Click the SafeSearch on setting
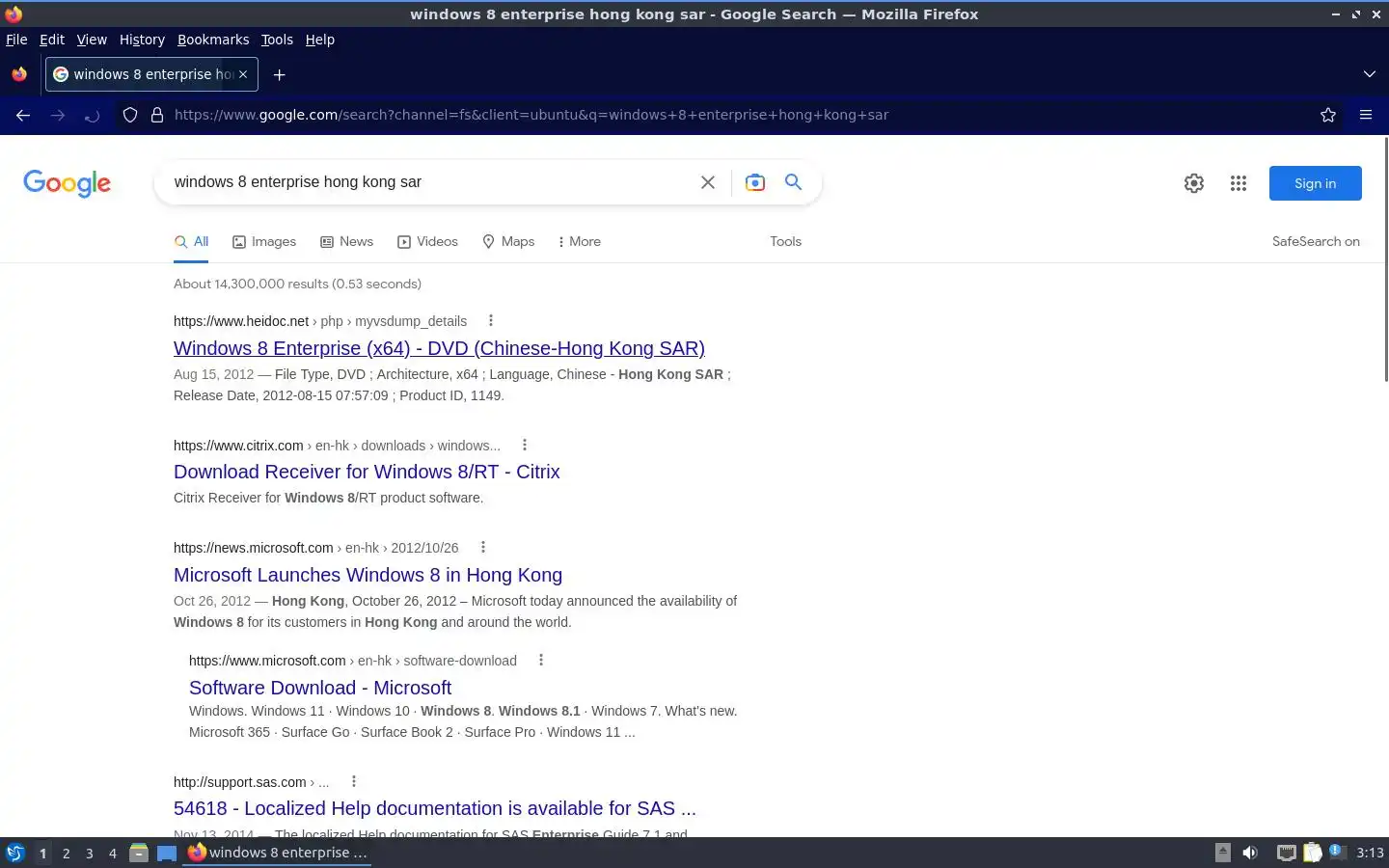The width and height of the screenshot is (1389, 868). point(1316,242)
